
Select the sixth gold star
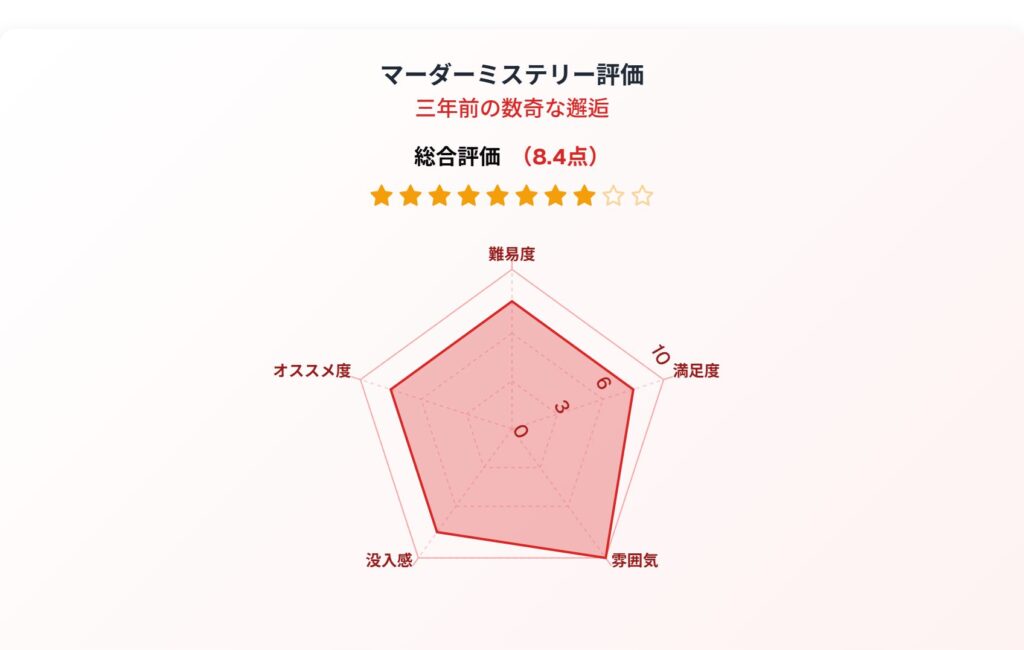526,195
